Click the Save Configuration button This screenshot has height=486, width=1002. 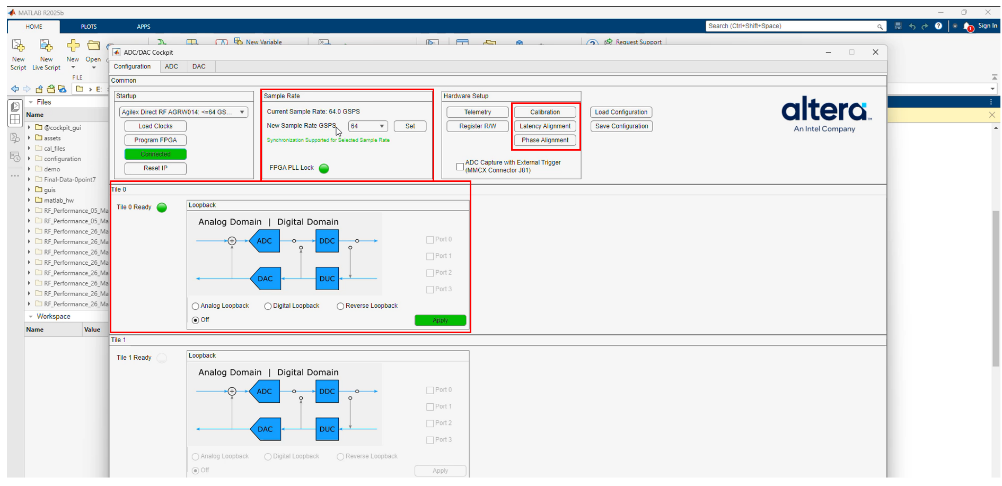click(621, 126)
